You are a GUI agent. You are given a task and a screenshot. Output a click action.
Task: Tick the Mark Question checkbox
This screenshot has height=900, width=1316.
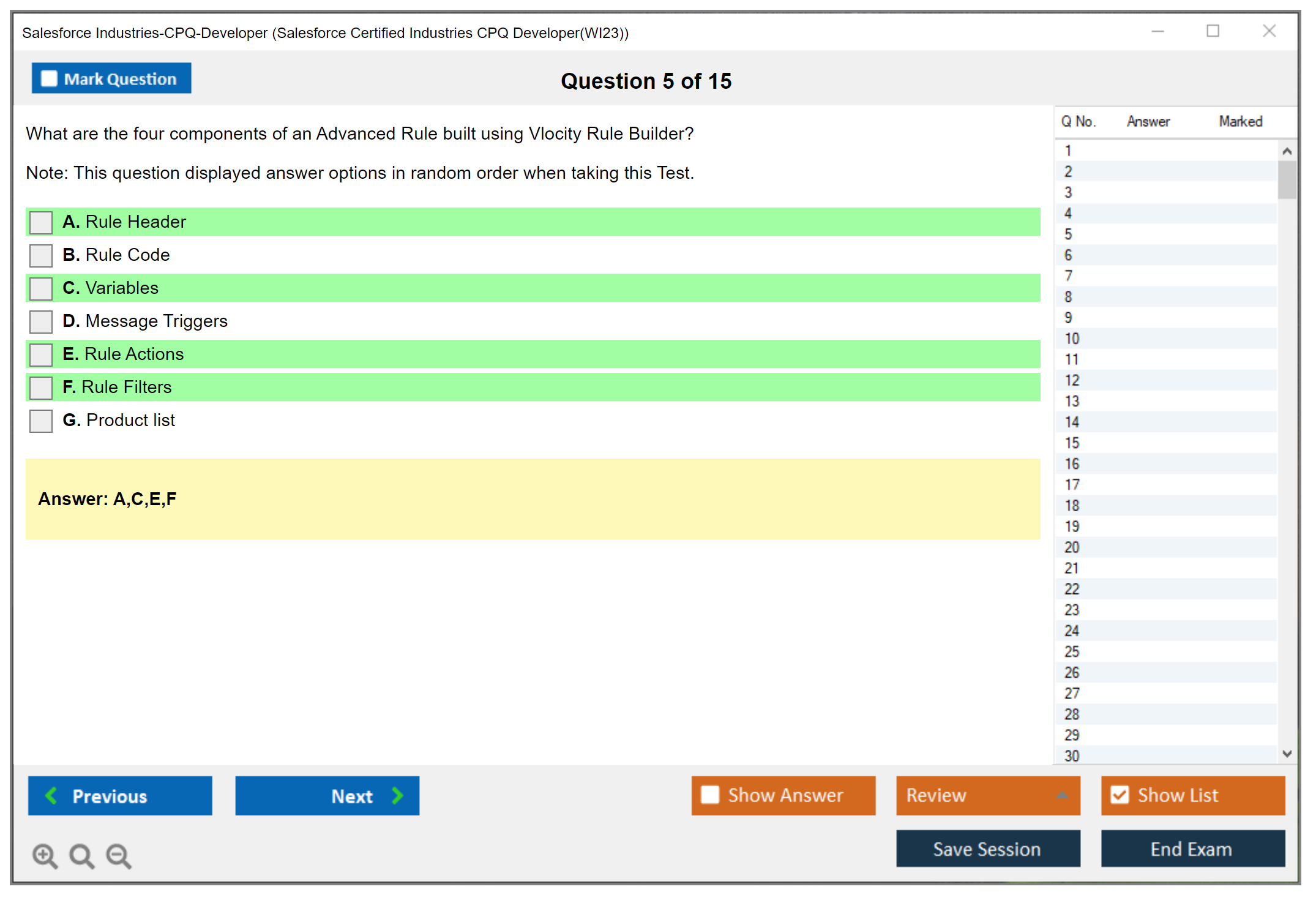click(49, 79)
